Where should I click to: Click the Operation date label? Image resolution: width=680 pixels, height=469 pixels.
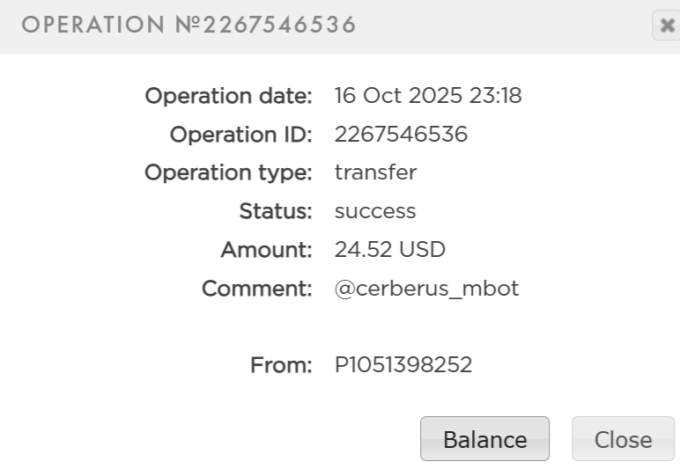coord(229,96)
